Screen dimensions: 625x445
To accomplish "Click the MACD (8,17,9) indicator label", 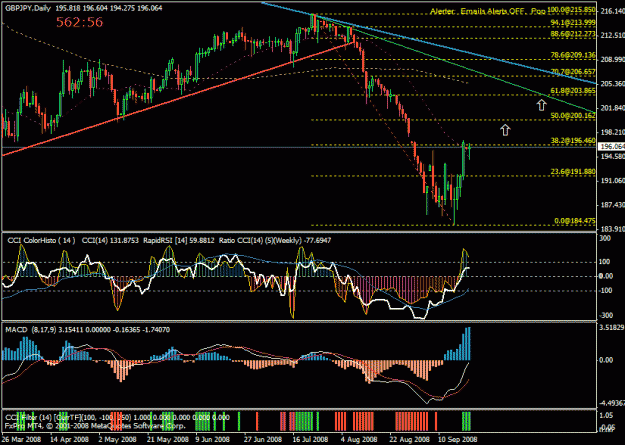I will (x=30, y=330).
